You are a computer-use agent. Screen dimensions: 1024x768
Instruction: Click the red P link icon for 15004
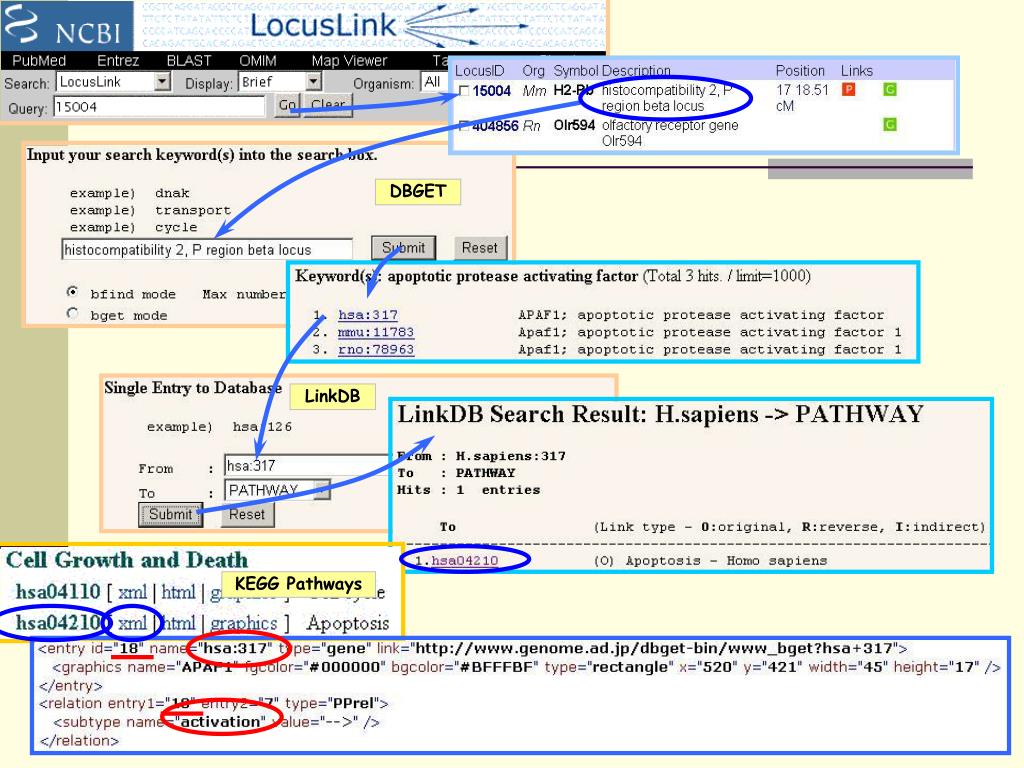pyautogui.click(x=848, y=89)
